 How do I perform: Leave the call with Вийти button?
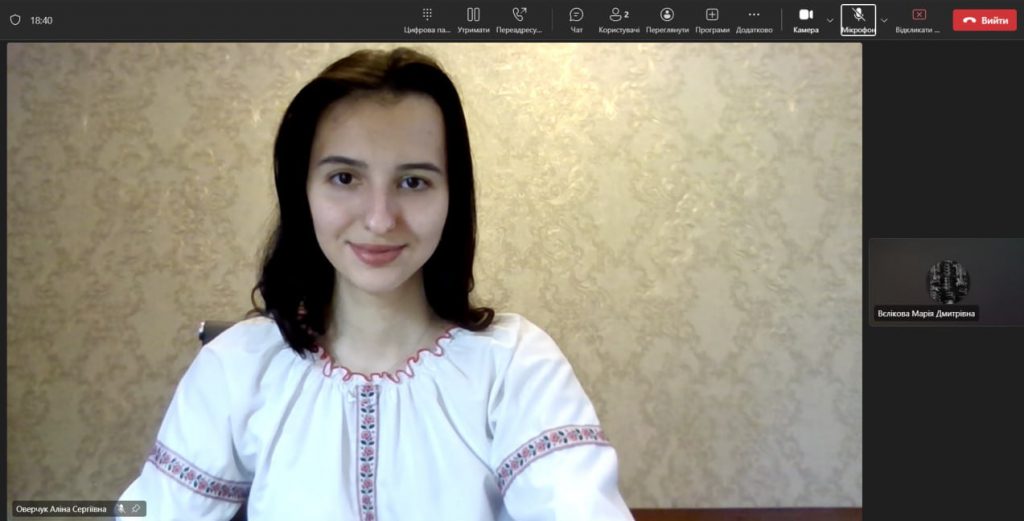(x=984, y=20)
